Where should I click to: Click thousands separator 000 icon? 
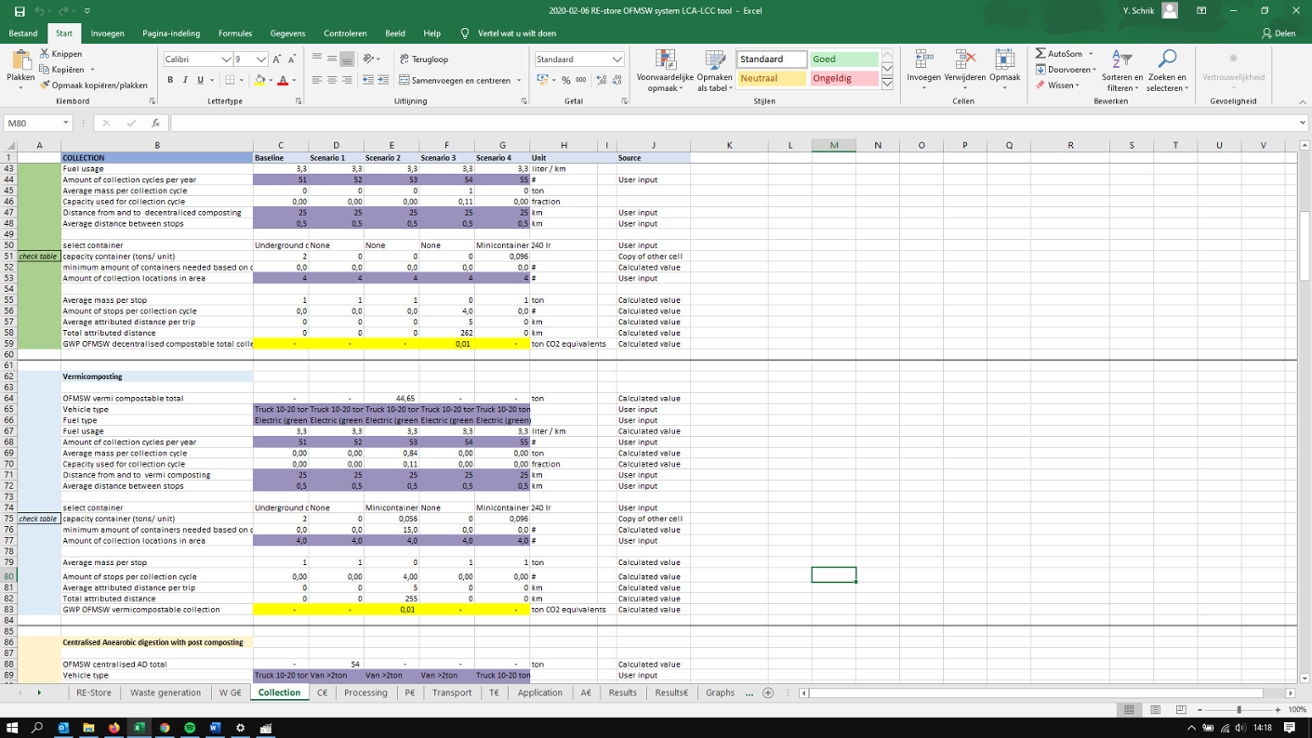[x=580, y=80]
